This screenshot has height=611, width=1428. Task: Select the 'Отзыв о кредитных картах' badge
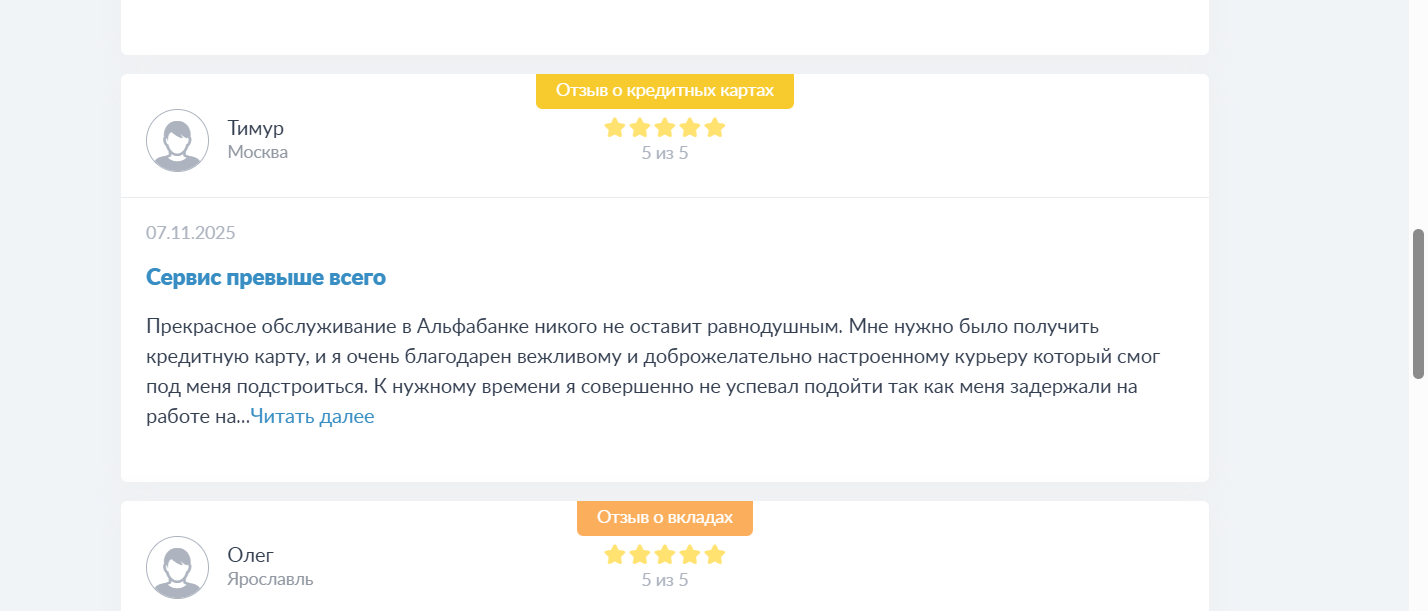click(665, 91)
